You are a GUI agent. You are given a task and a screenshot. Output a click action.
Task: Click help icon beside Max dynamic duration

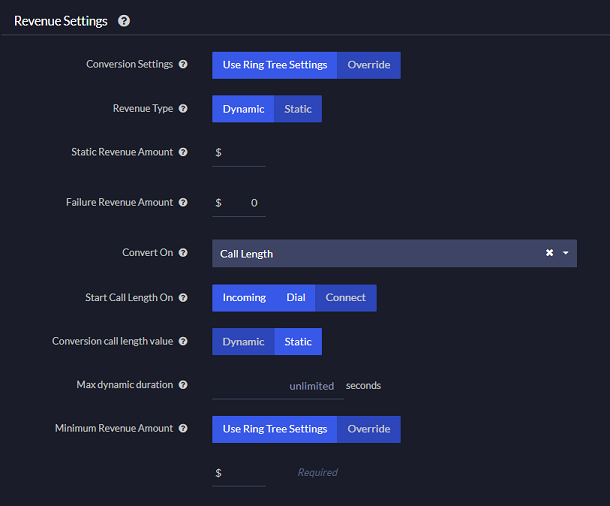pos(183,385)
